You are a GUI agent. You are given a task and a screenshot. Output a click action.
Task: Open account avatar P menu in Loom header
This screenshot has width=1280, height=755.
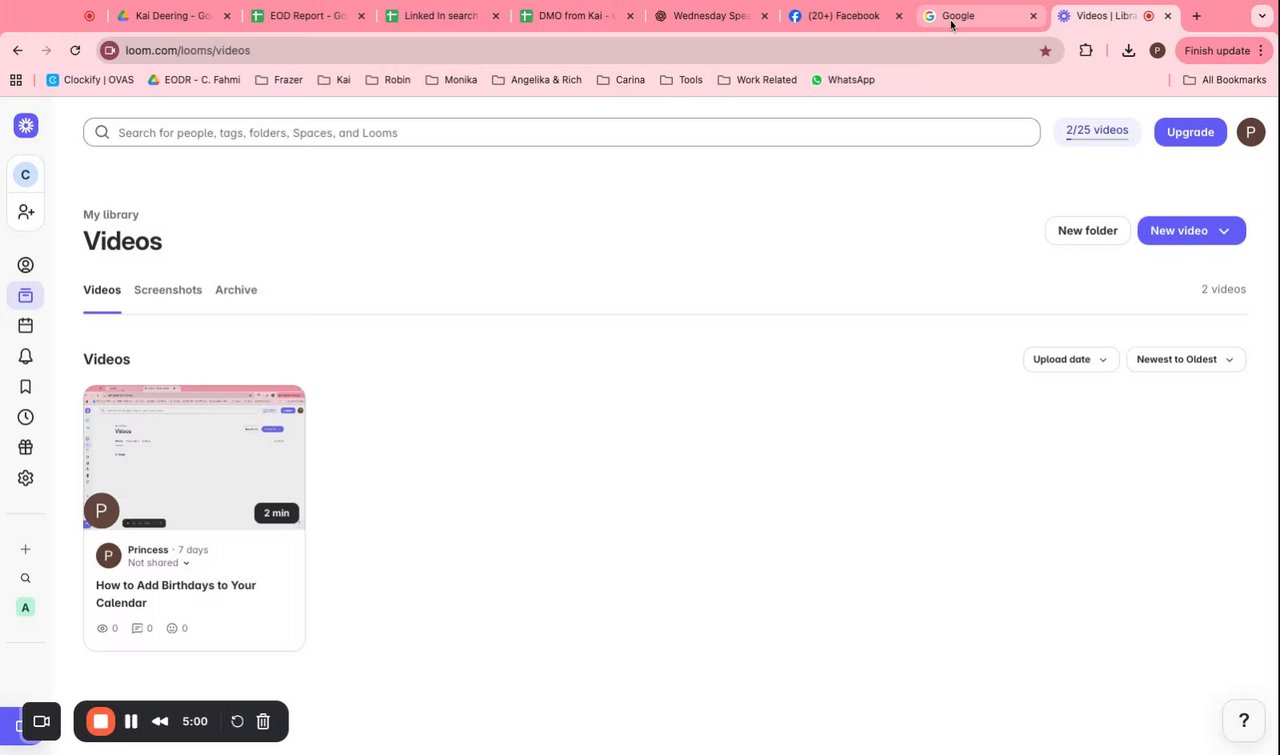coord(1251,132)
